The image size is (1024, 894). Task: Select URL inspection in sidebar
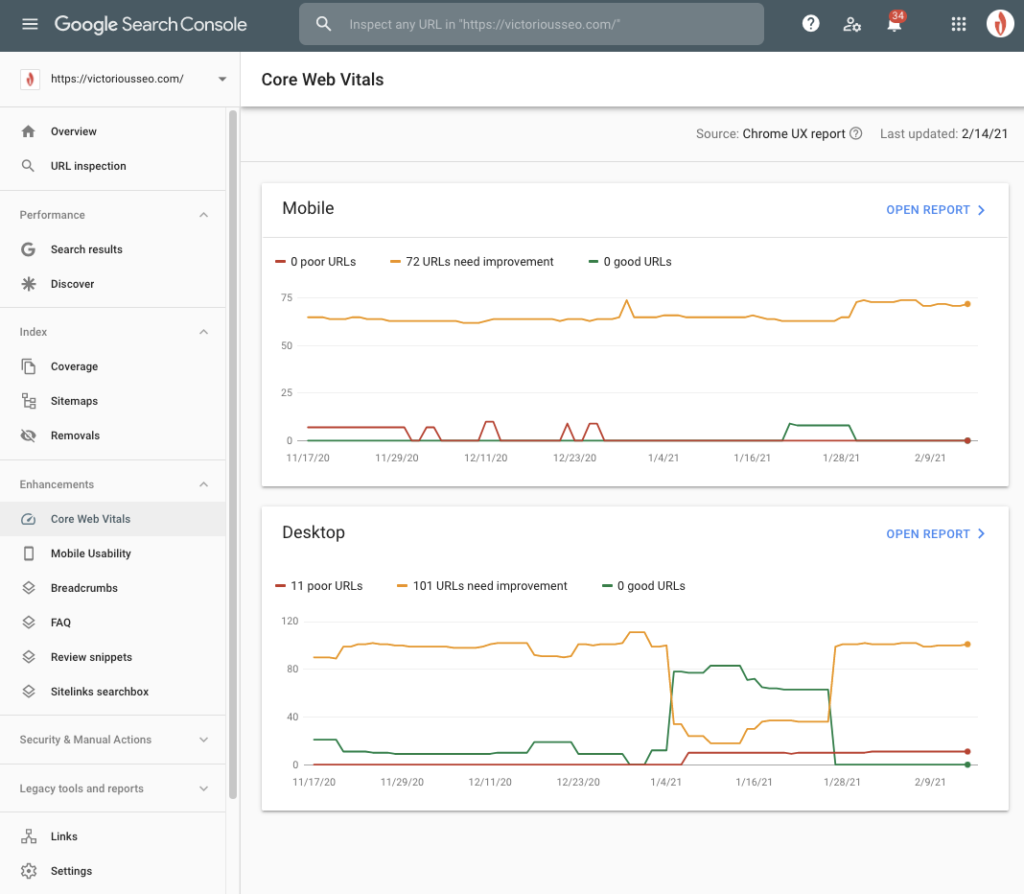click(x=88, y=166)
